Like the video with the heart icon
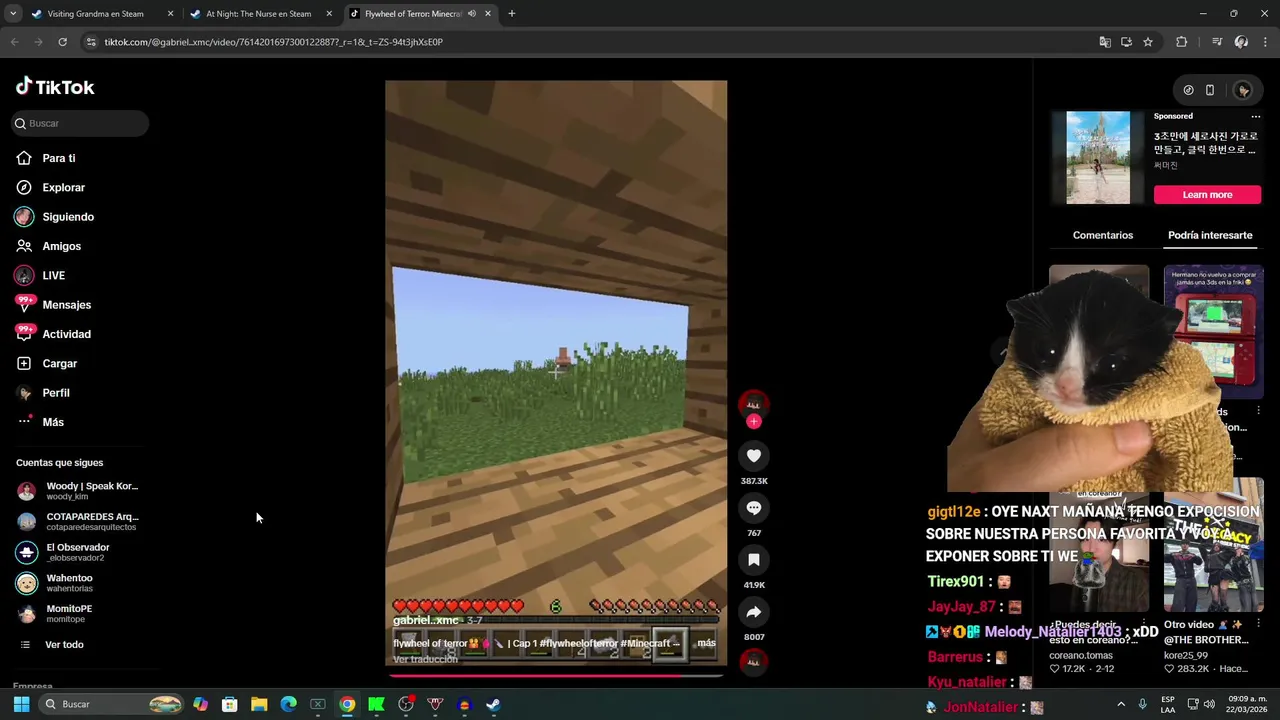Viewport: 1280px width, 720px height. tap(754, 456)
